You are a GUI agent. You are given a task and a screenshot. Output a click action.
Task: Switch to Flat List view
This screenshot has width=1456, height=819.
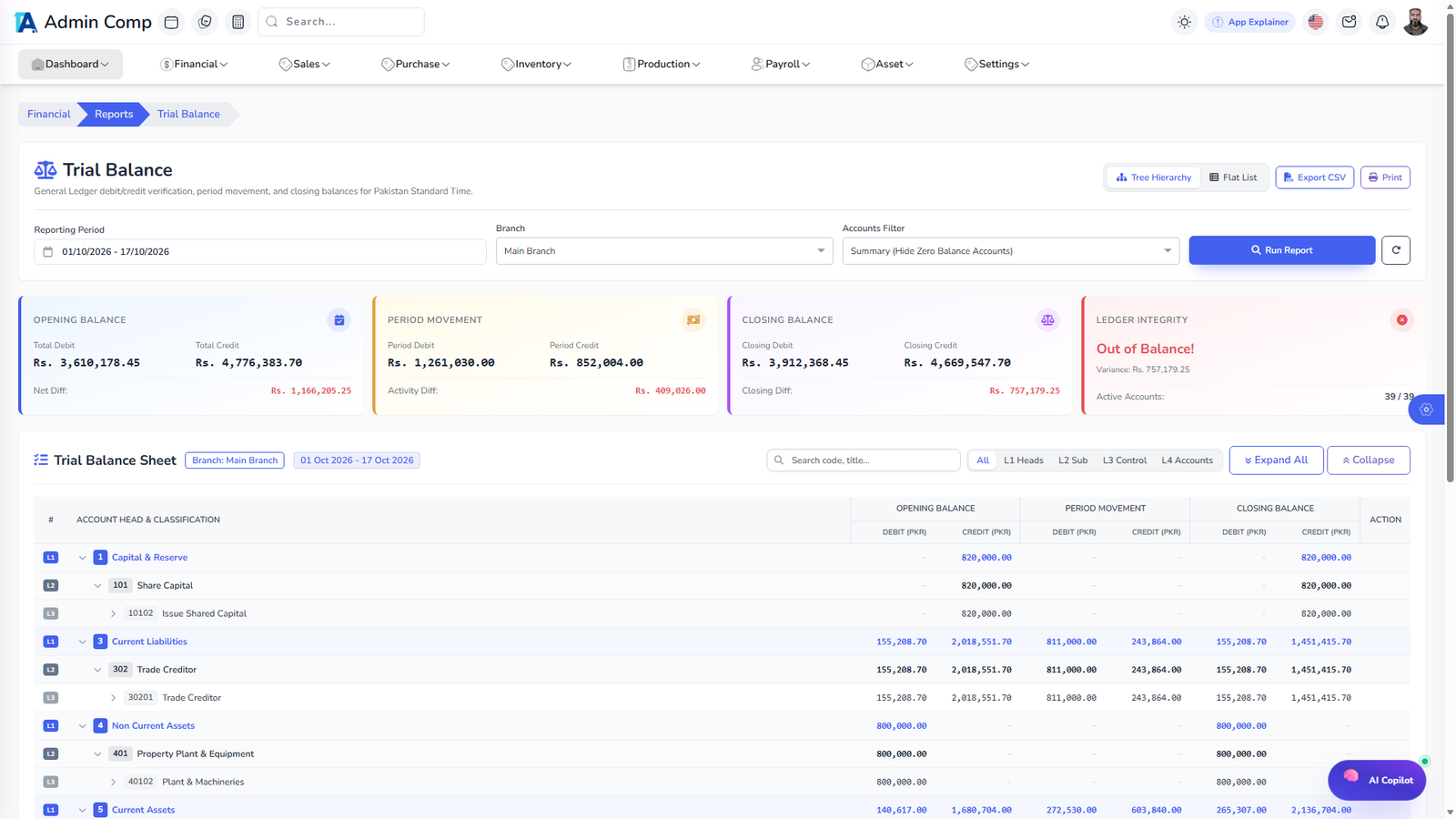1233,177
